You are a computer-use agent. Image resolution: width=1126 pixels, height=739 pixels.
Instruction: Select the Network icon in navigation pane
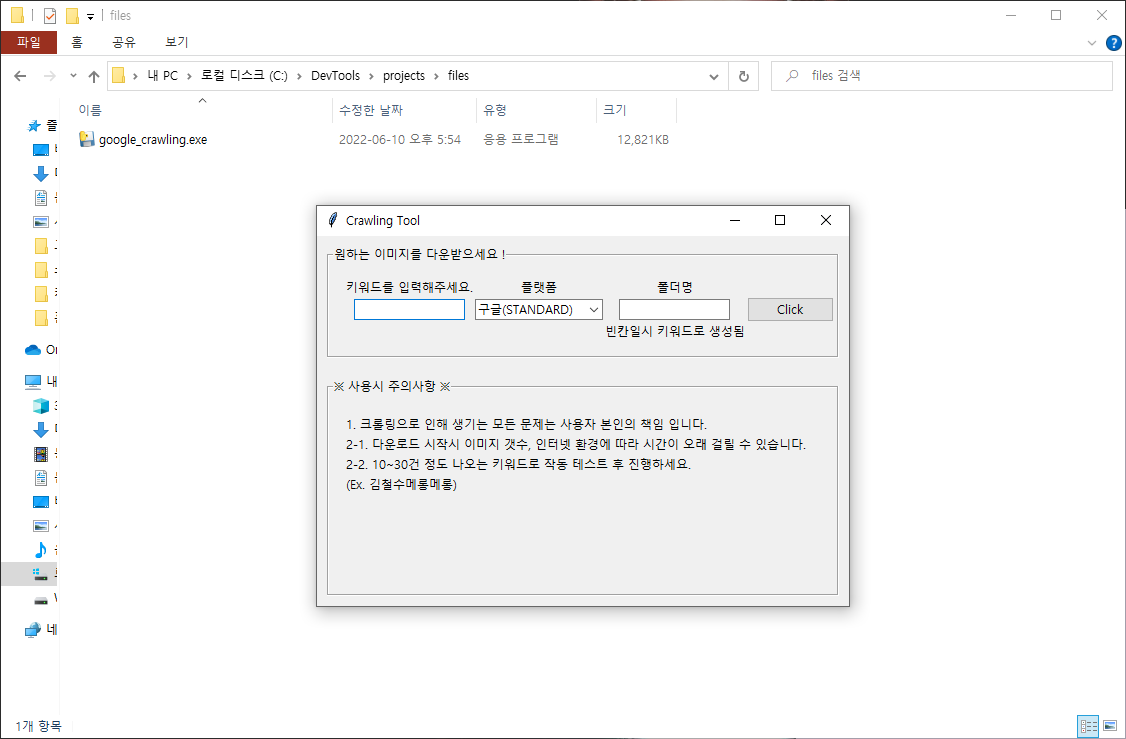(x=33, y=630)
